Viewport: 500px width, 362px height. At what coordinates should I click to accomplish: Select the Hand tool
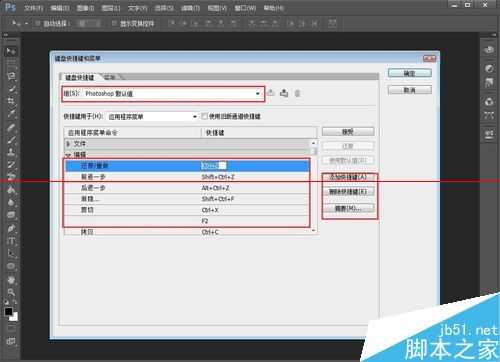tap(11, 280)
